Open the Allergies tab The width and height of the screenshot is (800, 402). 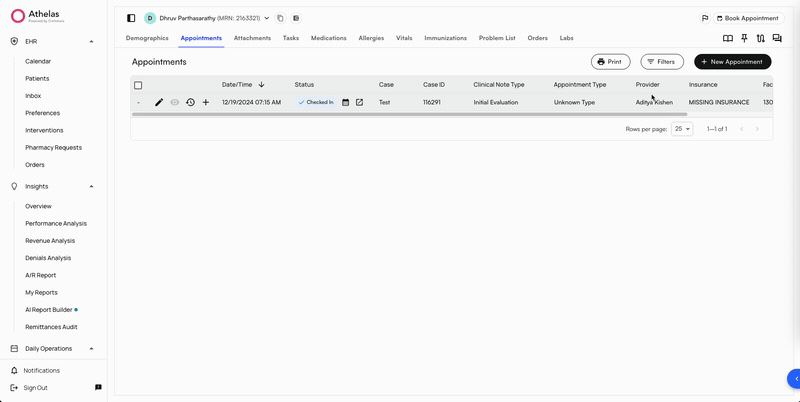click(x=371, y=38)
